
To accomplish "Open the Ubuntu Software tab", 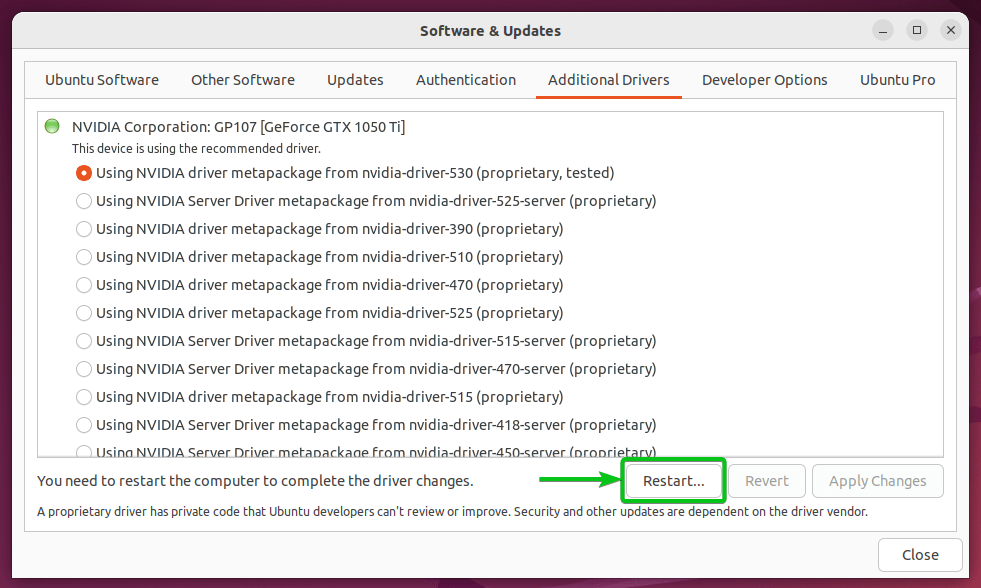I will coord(102,80).
